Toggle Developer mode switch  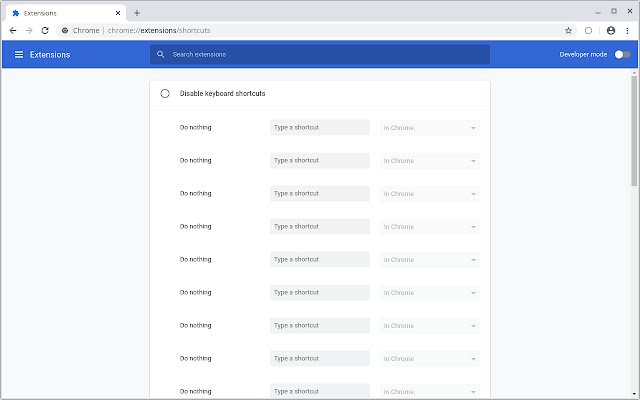[x=622, y=54]
